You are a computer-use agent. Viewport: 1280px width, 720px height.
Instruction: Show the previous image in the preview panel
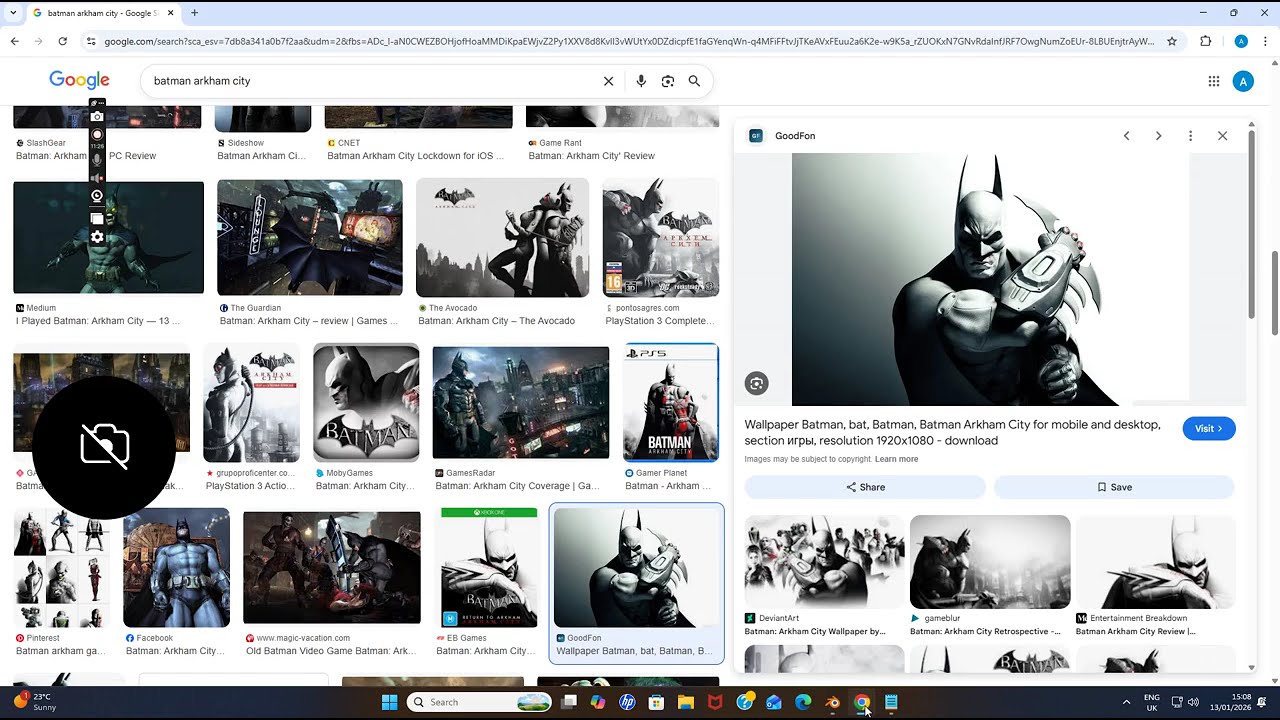pos(1126,136)
